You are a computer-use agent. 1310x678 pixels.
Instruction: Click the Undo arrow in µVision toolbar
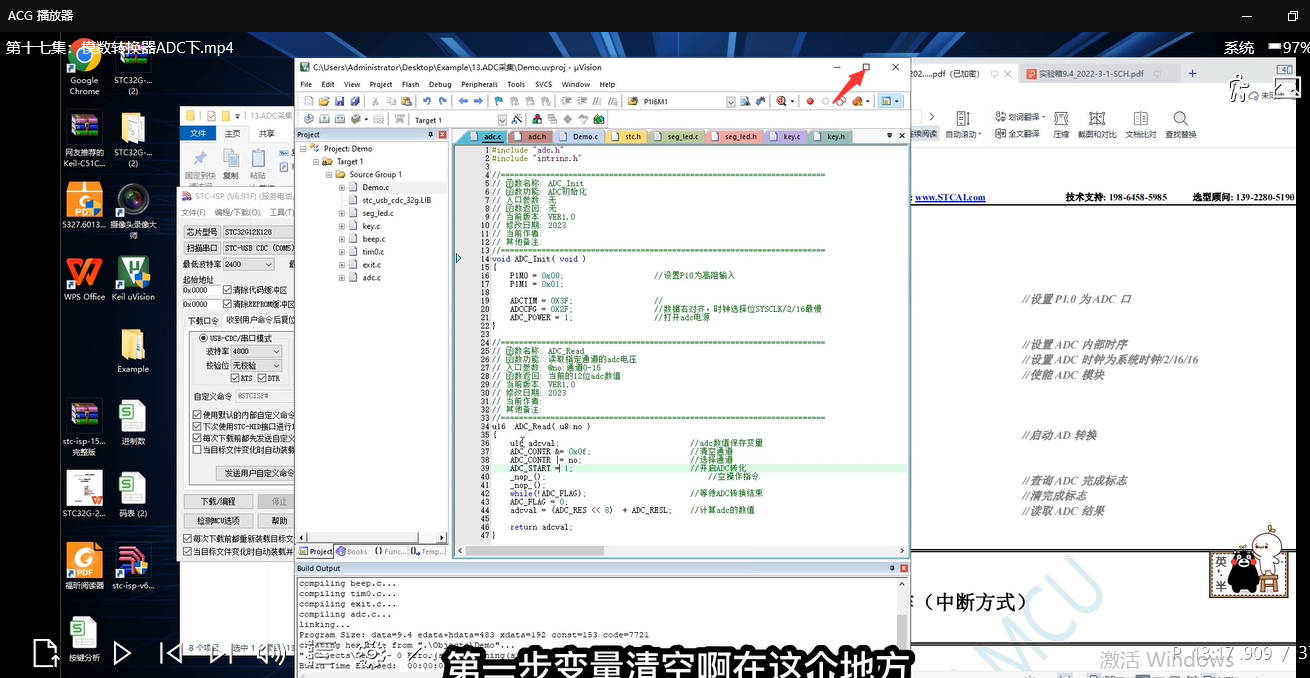tap(427, 101)
